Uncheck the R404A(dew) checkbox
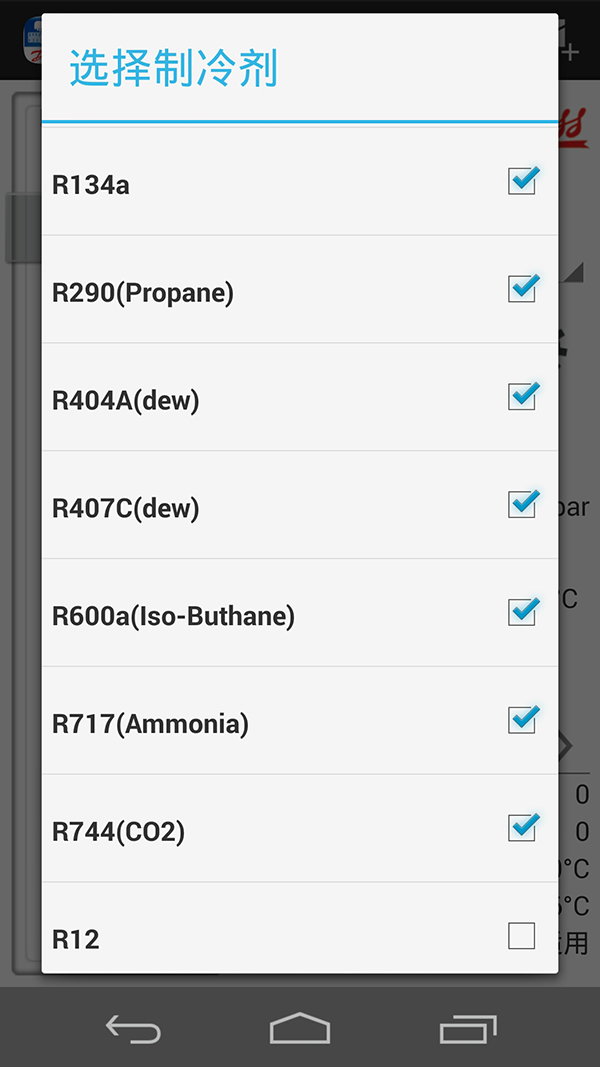Viewport: 600px width, 1067px height. click(522, 397)
